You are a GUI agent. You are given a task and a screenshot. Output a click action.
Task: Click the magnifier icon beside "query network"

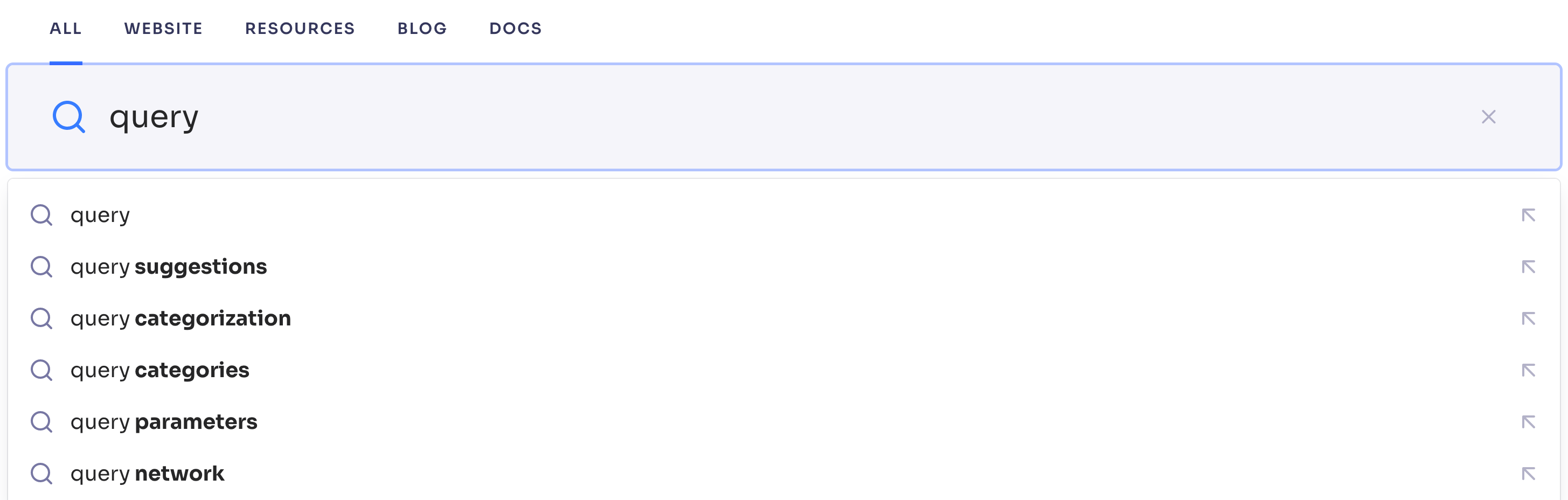click(41, 473)
